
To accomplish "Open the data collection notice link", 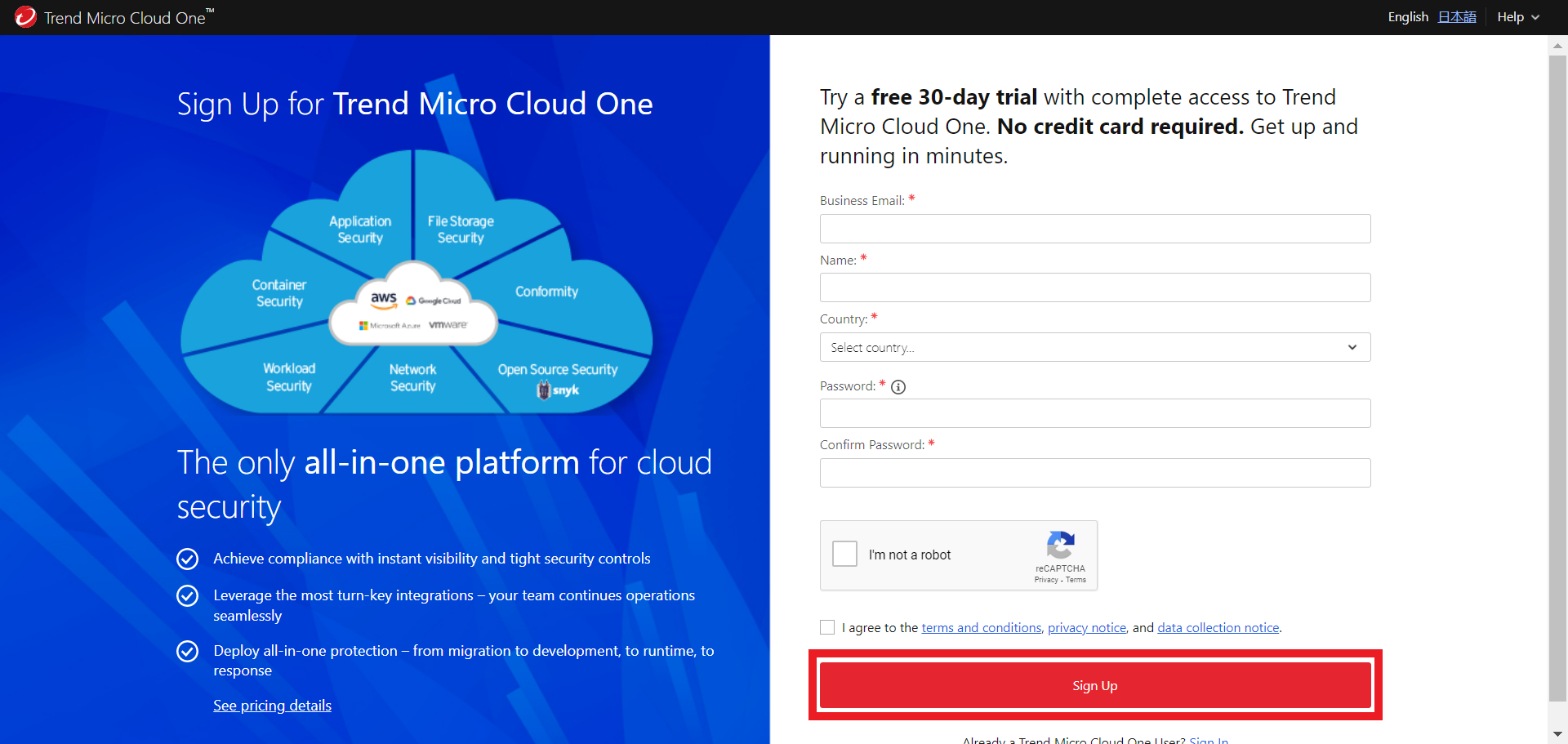I will 1218,627.
